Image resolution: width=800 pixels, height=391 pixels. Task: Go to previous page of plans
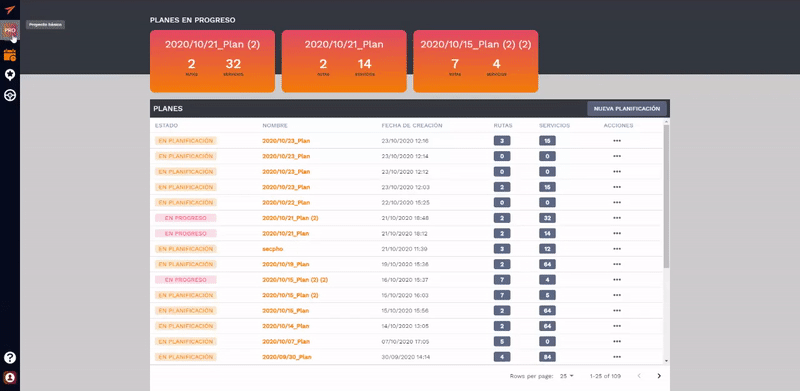click(639, 376)
